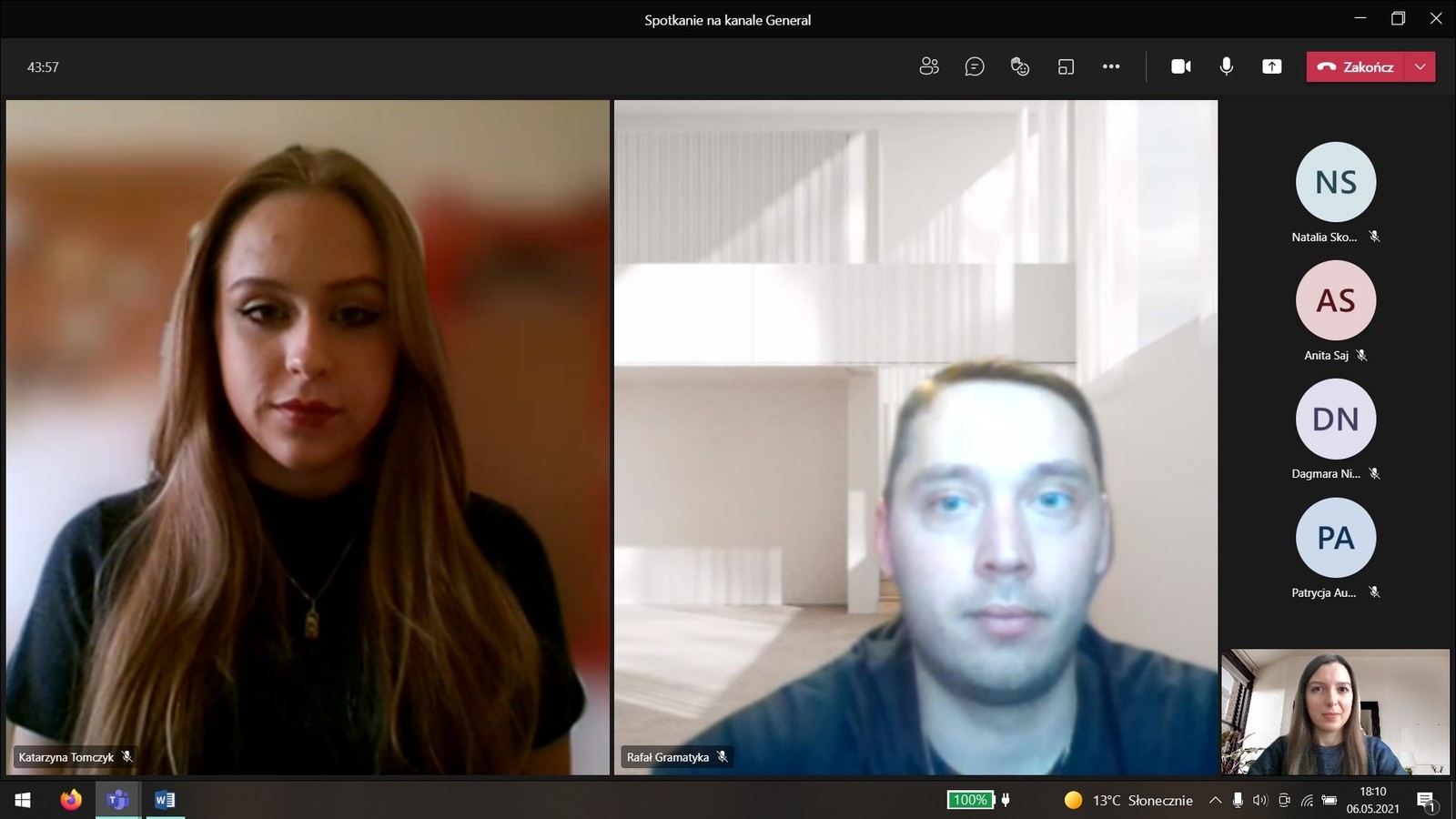Select Anita Saj's AS avatar
Image resolution: width=1456 pixels, height=819 pixels.
(x=1335, y=300)
